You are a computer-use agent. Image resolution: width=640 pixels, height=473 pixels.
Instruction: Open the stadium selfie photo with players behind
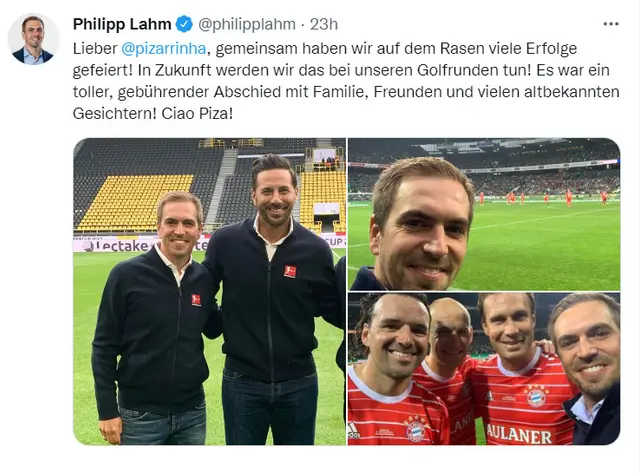484,214
